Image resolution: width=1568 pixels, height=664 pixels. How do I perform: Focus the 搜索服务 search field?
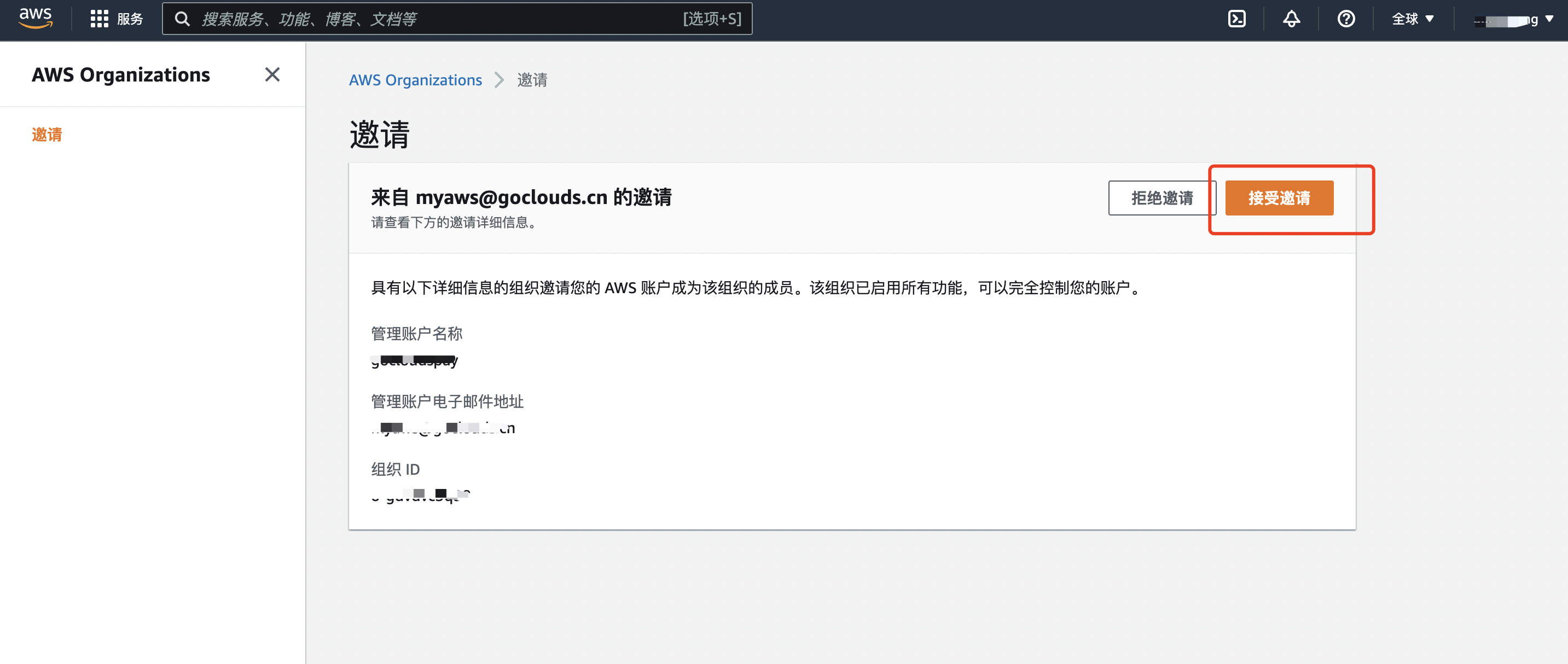pyautogui.click(x=457, y=19)
